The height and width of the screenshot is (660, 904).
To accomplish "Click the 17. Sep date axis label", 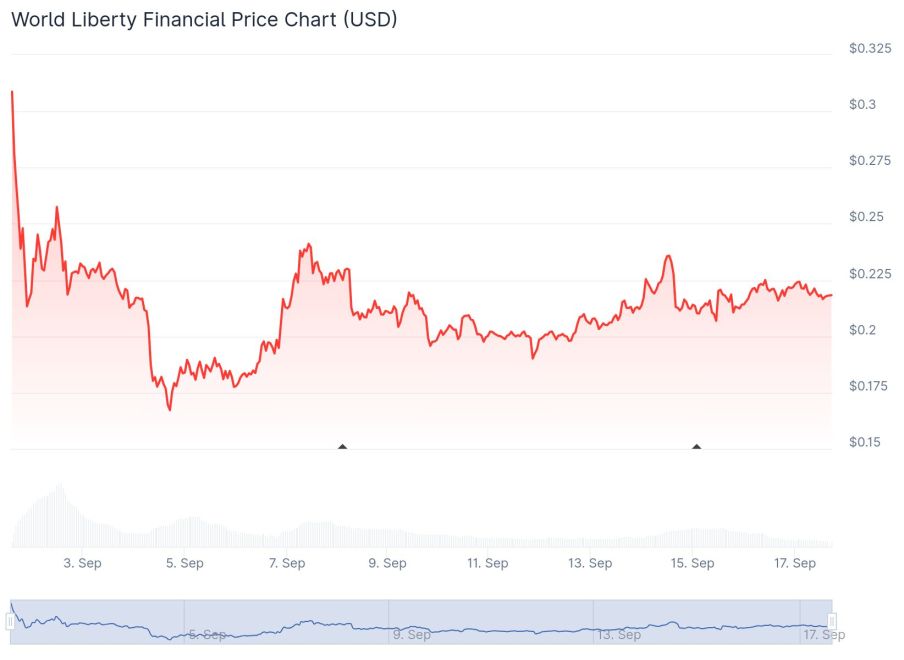I will pos(796,563).
